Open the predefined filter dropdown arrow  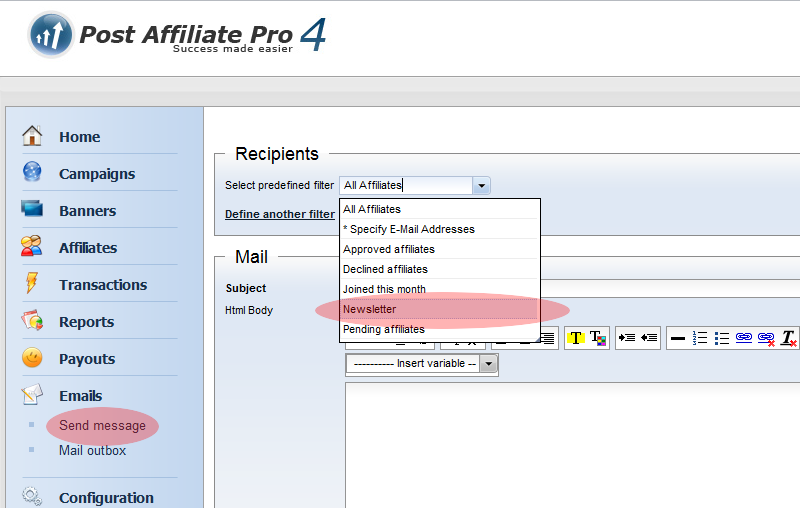coord(481,186)
